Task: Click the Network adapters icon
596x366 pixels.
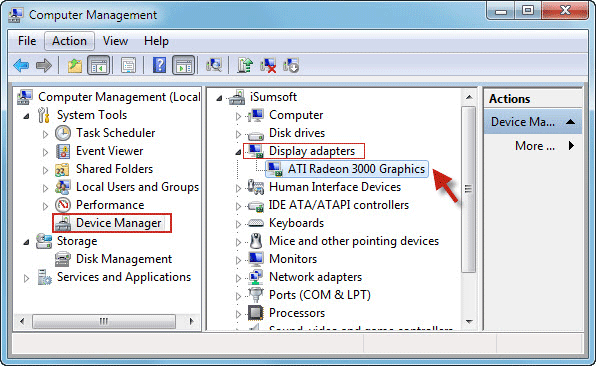Action: 256,277
